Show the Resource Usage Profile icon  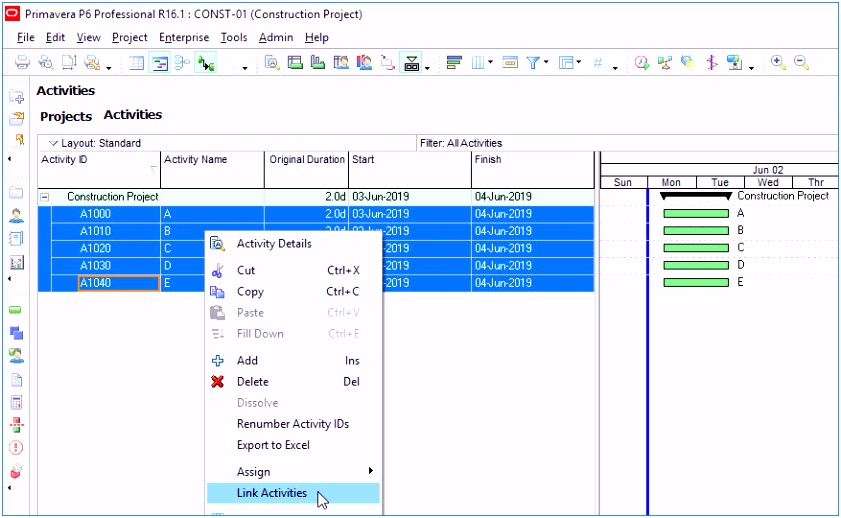click(x=364, y=63)
